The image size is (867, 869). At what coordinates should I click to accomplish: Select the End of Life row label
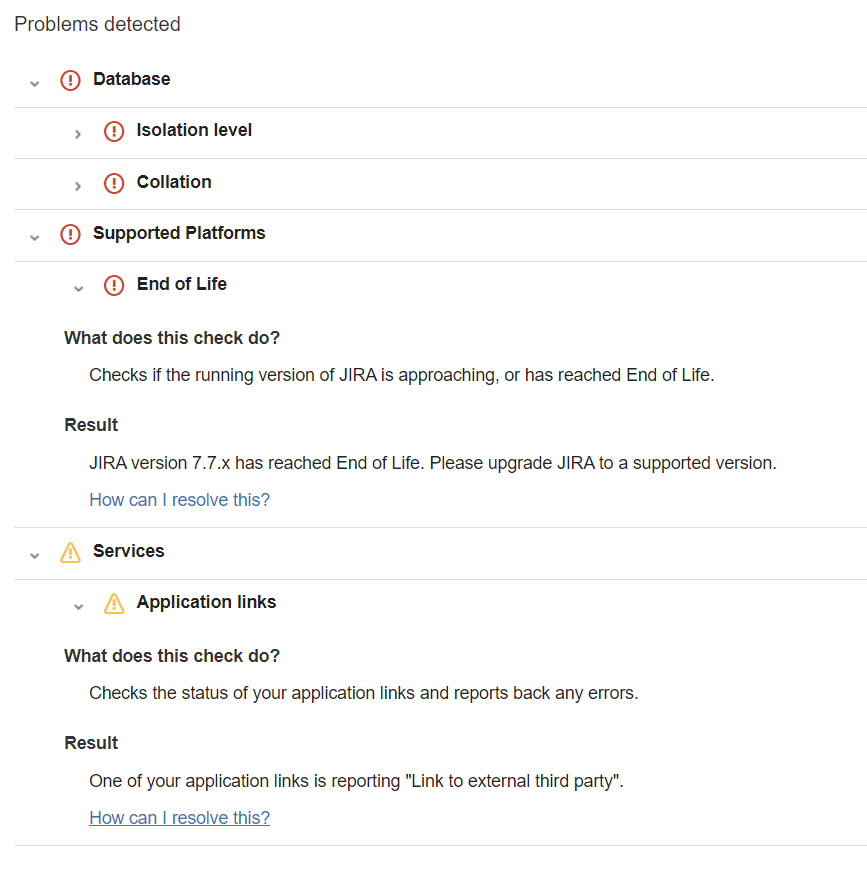coord(182,284)
